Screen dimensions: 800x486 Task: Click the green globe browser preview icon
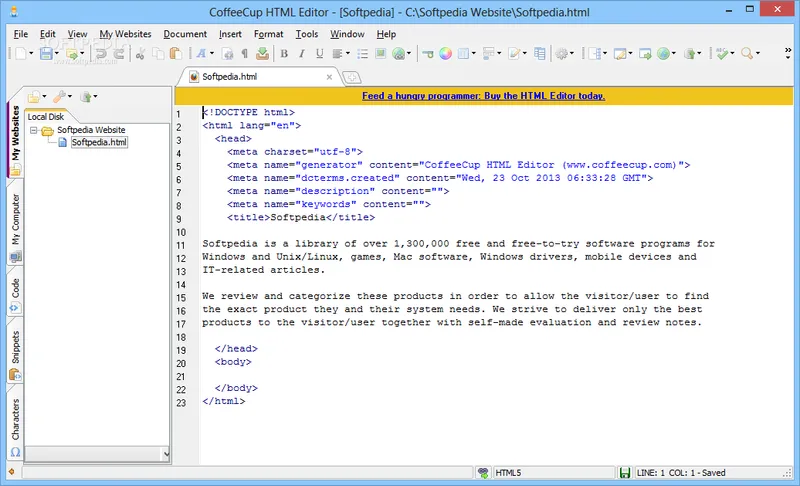[x=663, y=53]
